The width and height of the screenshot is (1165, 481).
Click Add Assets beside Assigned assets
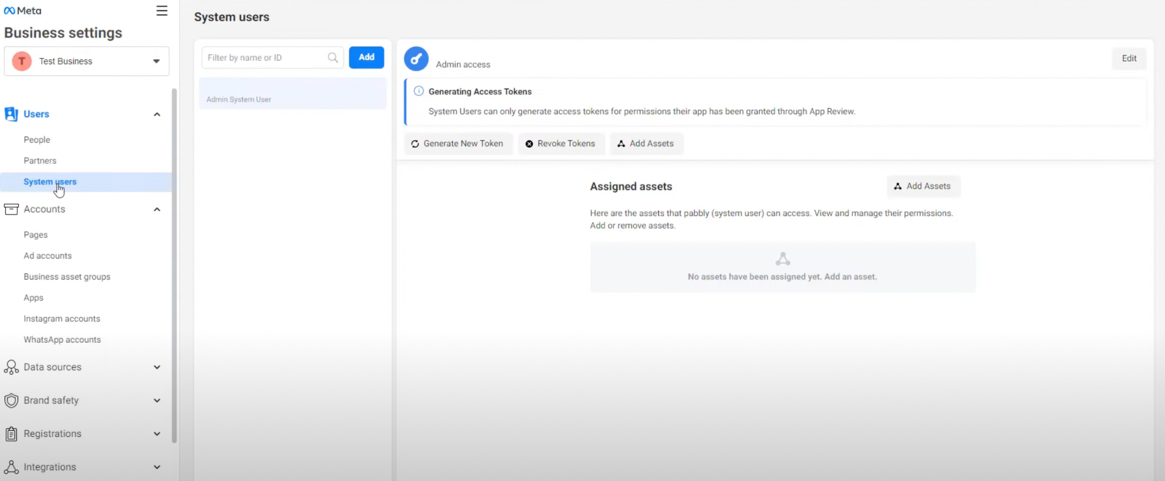coord(924,187)
